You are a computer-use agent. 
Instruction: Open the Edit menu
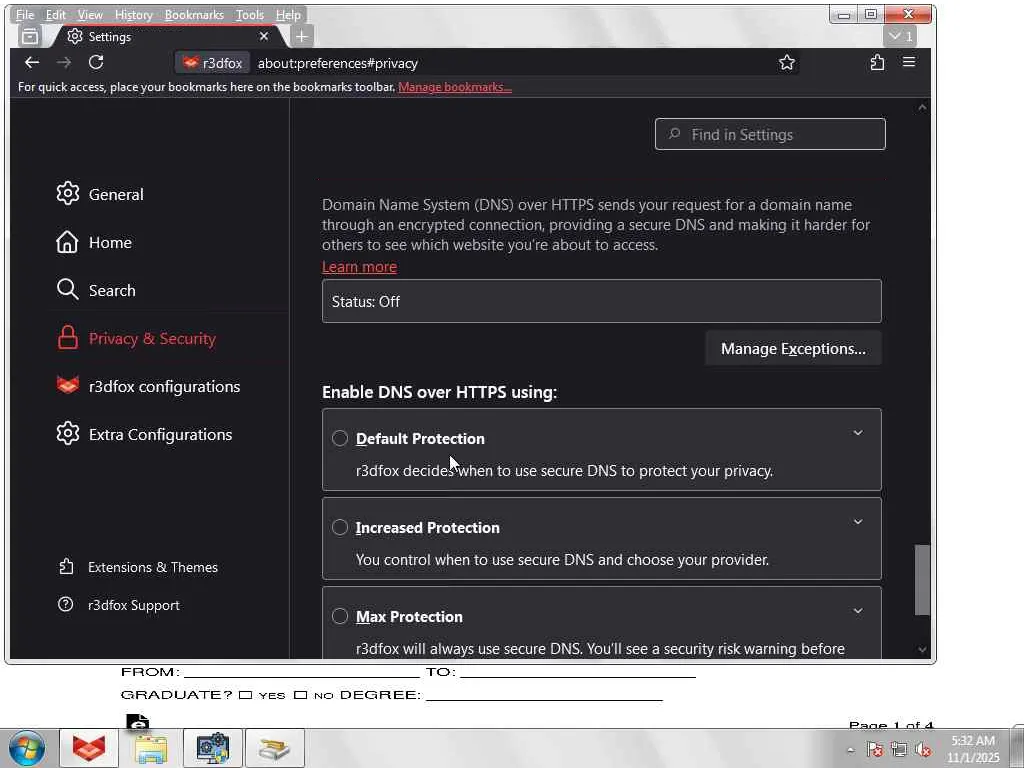click(56, 14)
